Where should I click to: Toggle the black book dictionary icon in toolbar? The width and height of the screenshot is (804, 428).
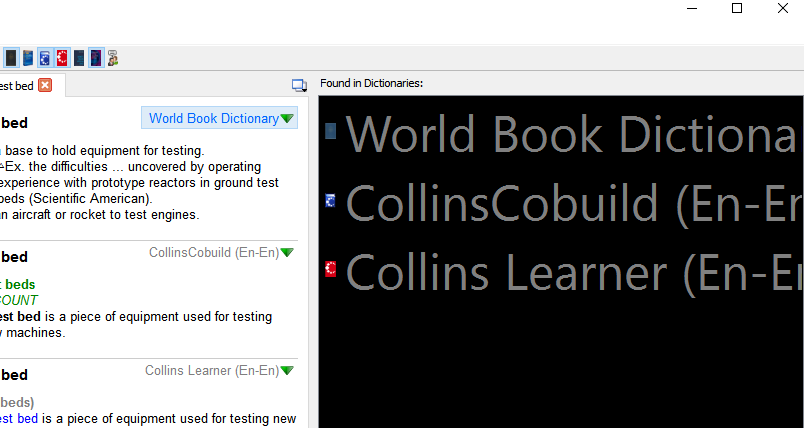click(x=11, y=58)
